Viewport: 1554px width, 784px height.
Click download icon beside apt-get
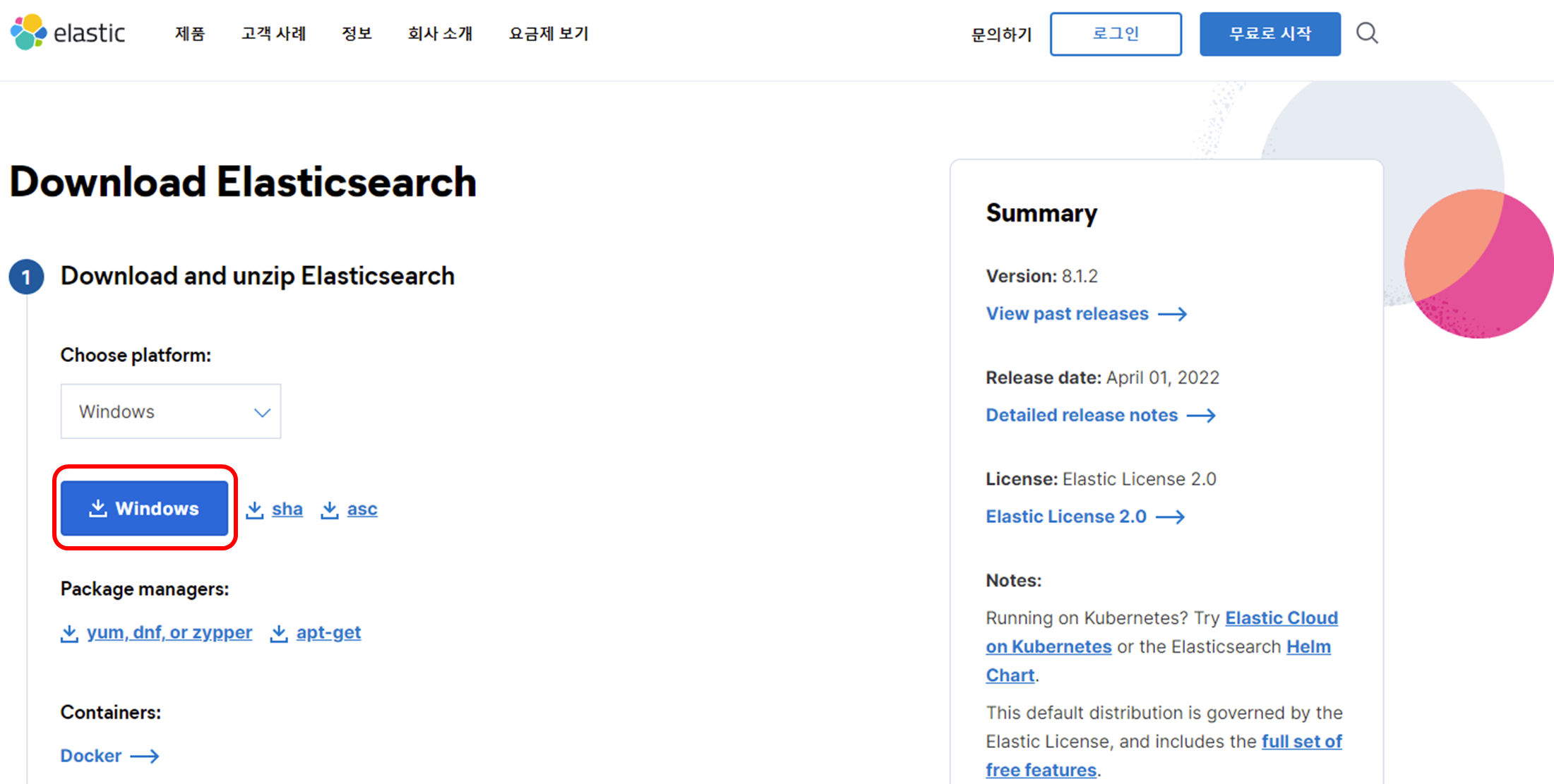(x=279, y=633)
